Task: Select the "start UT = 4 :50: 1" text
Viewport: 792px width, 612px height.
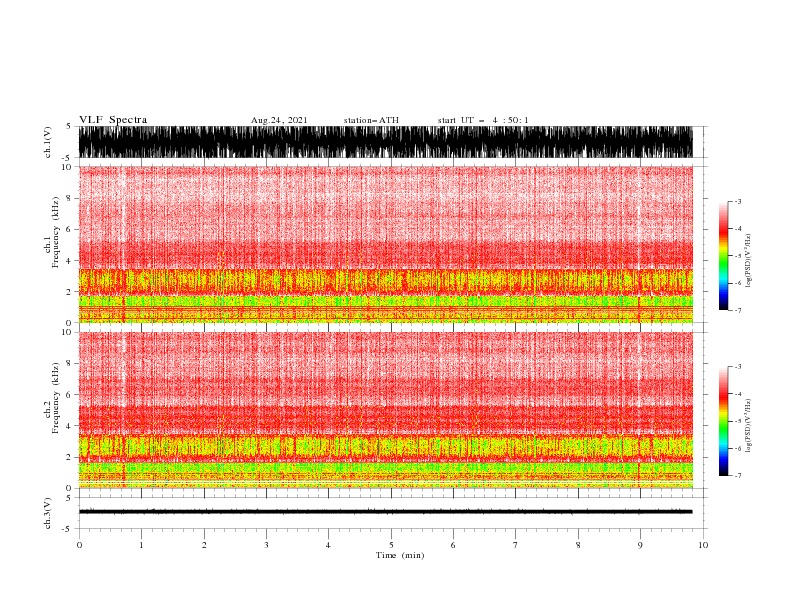Action: [483, 120]
